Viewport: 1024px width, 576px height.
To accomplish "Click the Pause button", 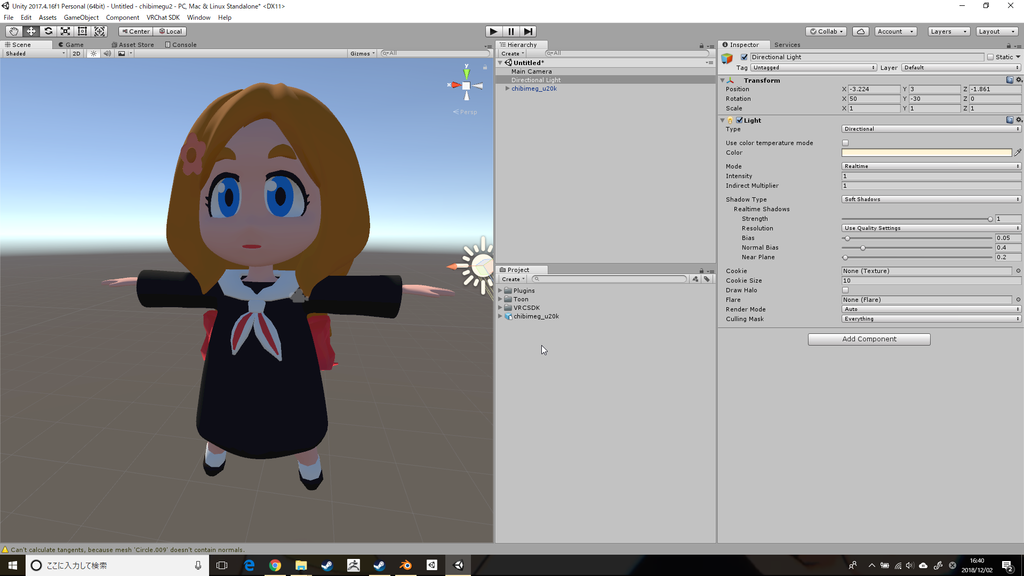I will (x=511, y=31).
